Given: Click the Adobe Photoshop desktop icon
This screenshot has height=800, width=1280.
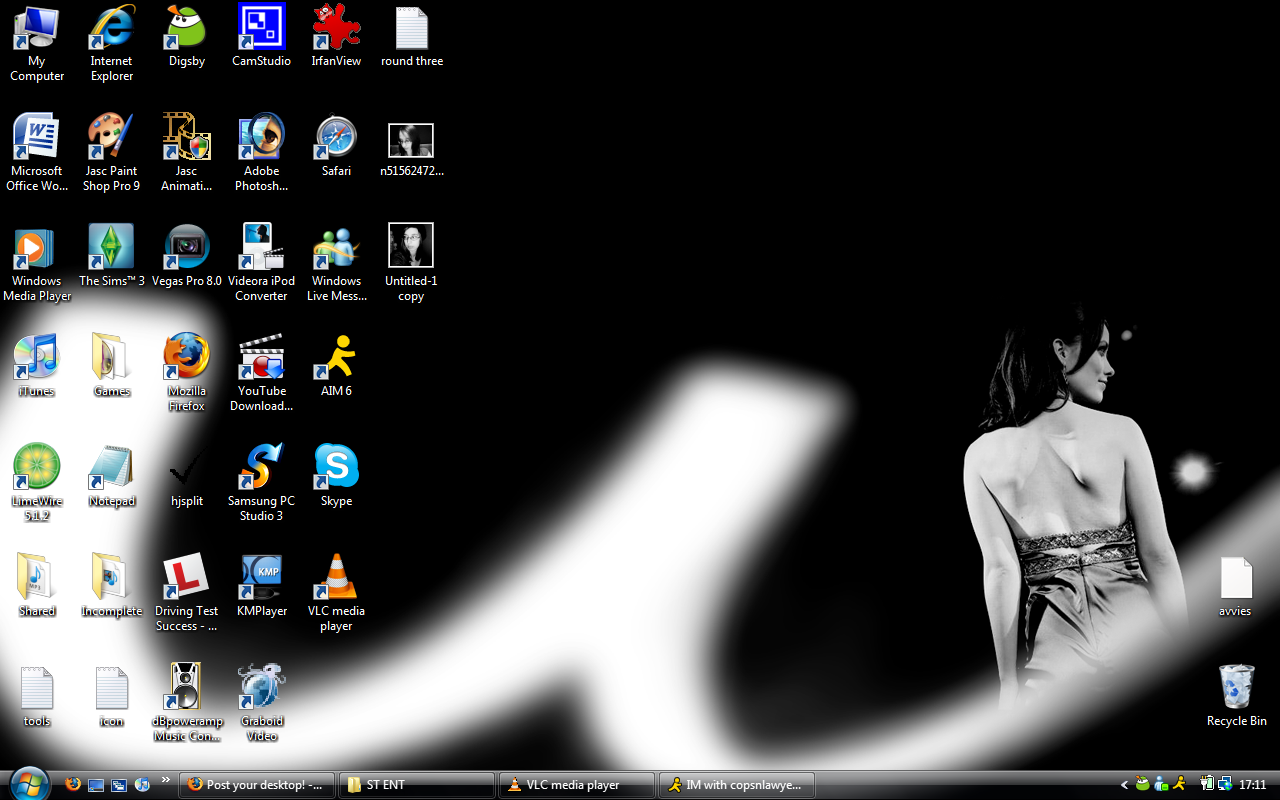Looking at the screenshot, I should point(261,138).
